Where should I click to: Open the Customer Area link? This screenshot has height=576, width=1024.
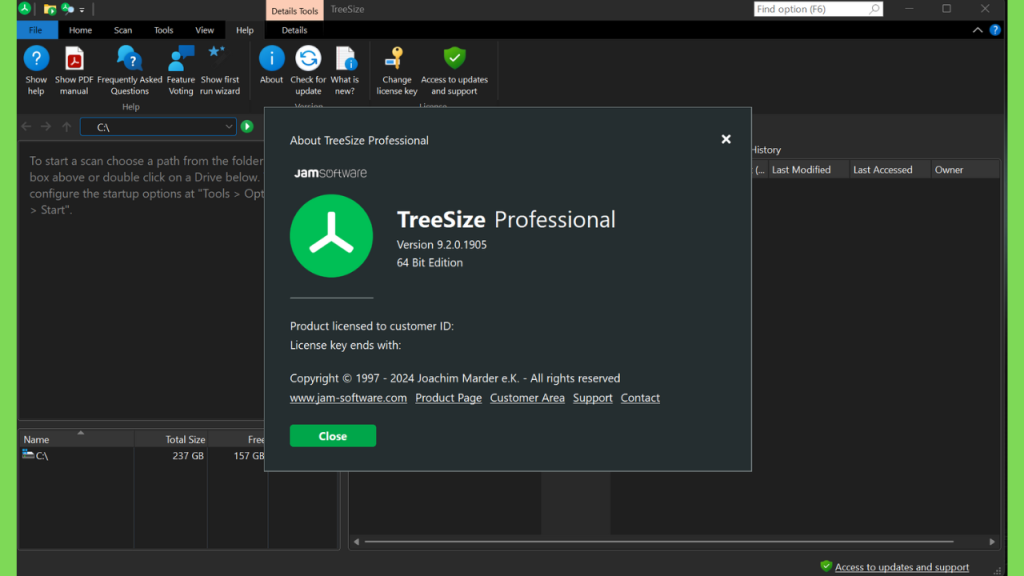point(527,398)
